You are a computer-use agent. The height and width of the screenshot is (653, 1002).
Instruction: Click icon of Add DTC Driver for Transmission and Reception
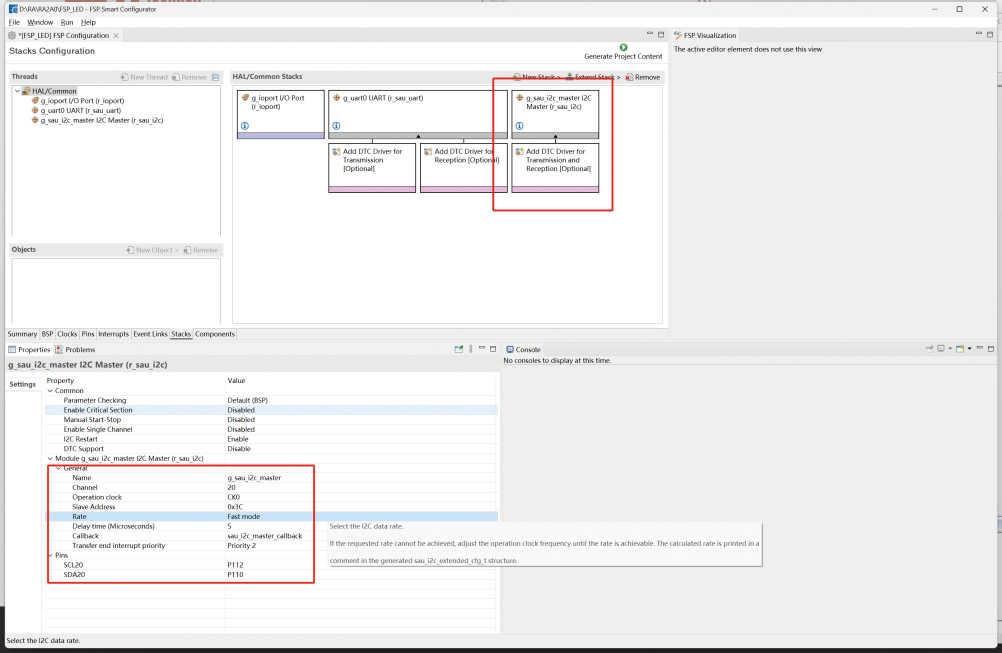coord(520,152)
